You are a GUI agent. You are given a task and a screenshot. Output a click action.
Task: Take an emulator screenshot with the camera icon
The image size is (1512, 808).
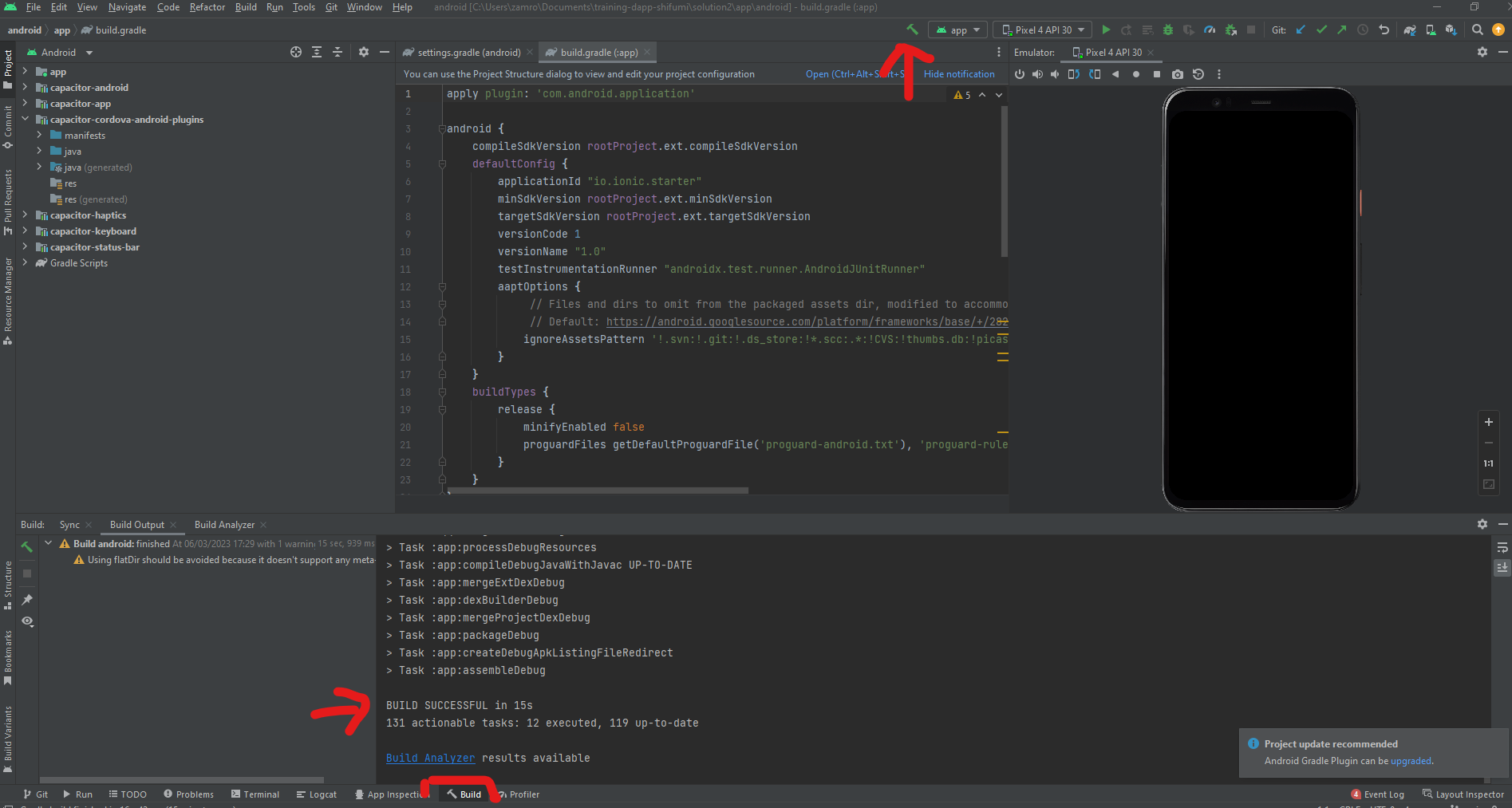click(x=1177, y=74)
